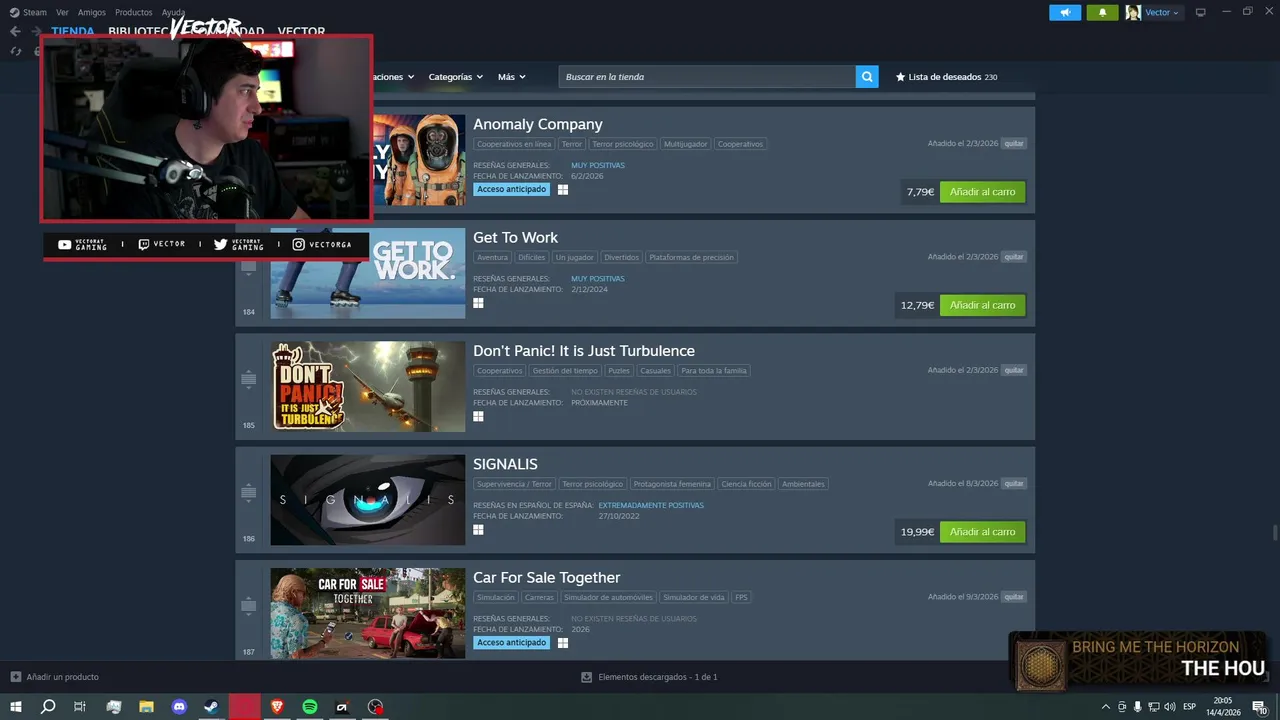Open the Amigos menu
Viewport: 1280px width, 720px height.
(92, 12)
